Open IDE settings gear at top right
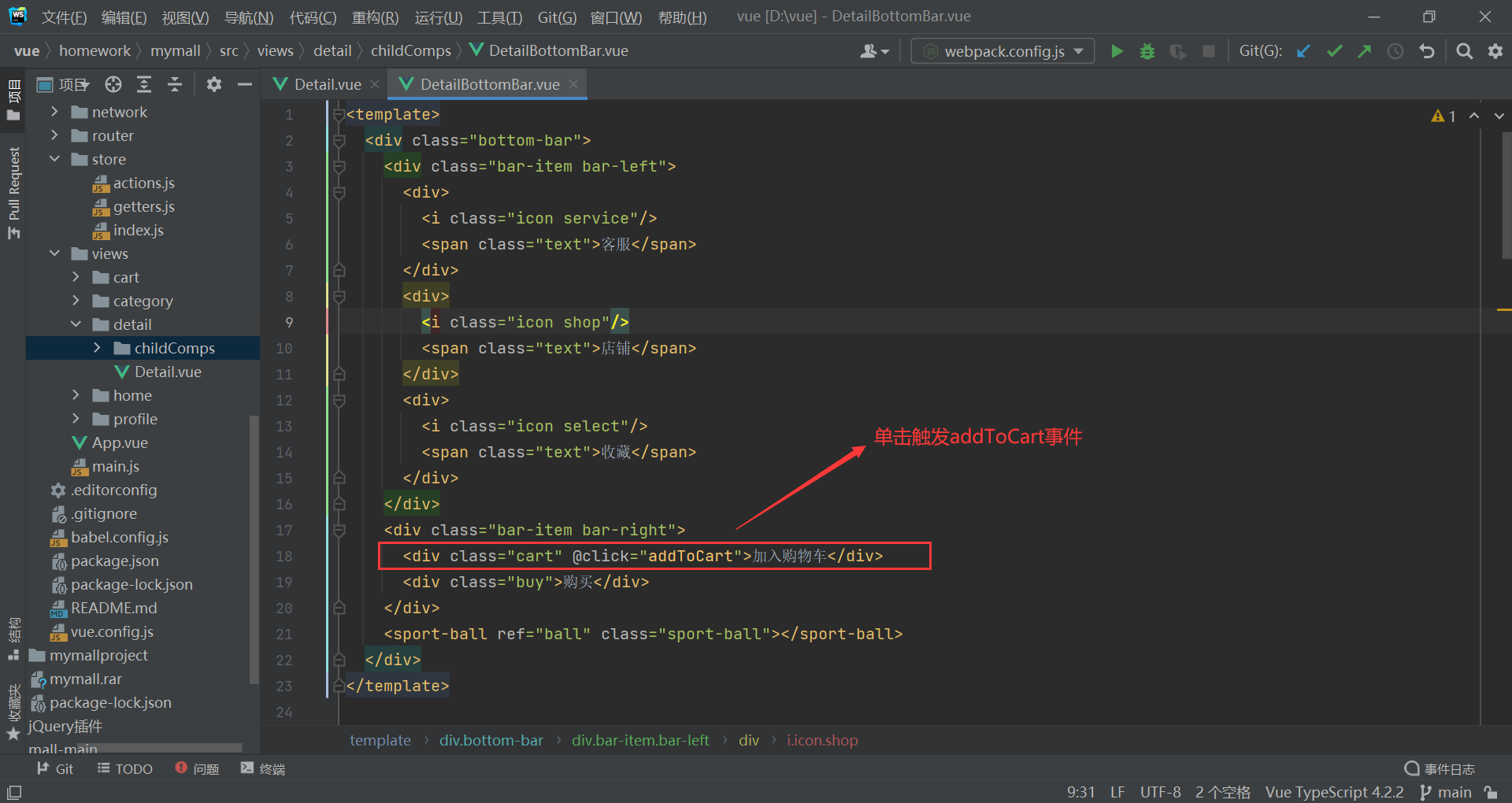 pos(1495,51)
